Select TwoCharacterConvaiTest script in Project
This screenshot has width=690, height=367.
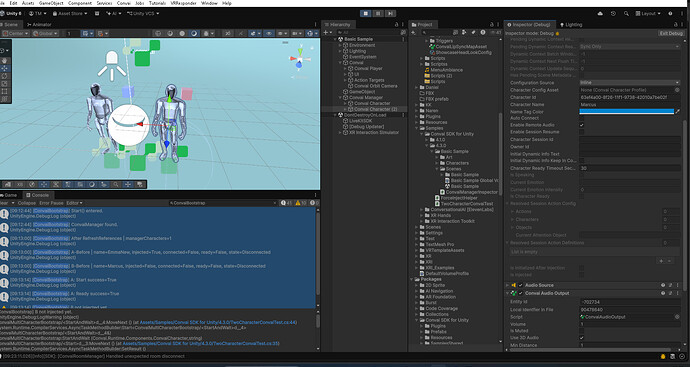467,204
